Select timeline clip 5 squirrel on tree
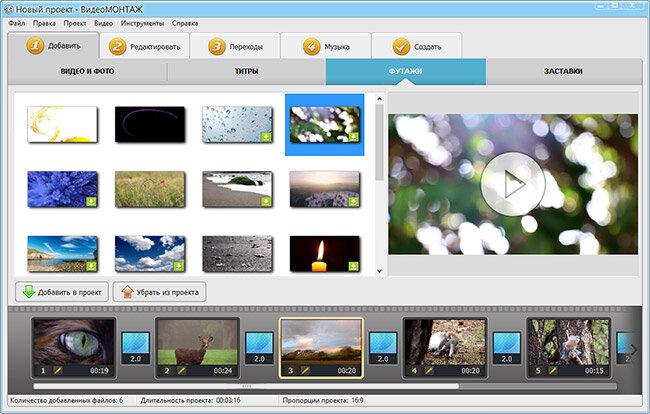Screen dimensions: 650x414 click(568, 348)
